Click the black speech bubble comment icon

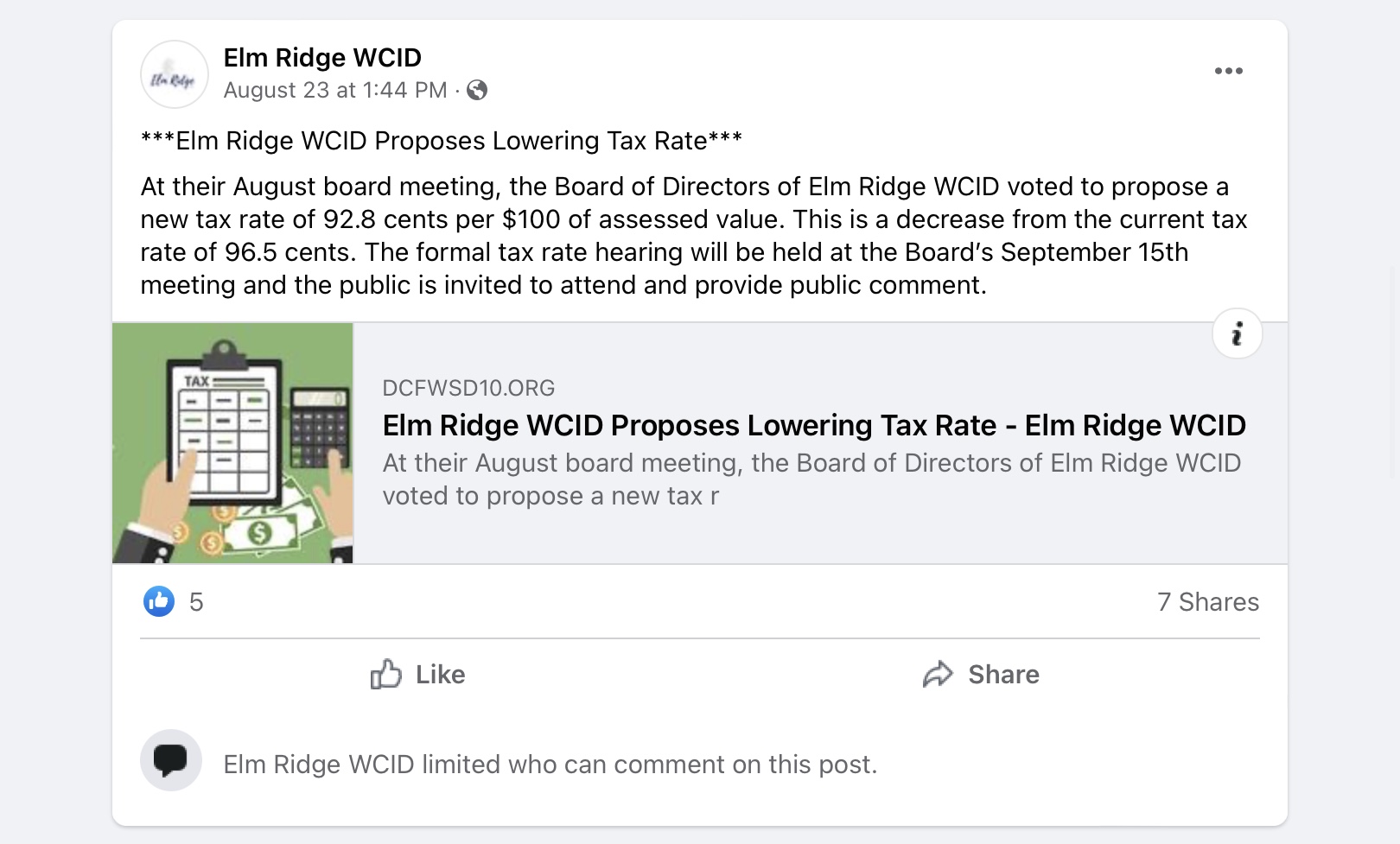[x=171, y=760]
